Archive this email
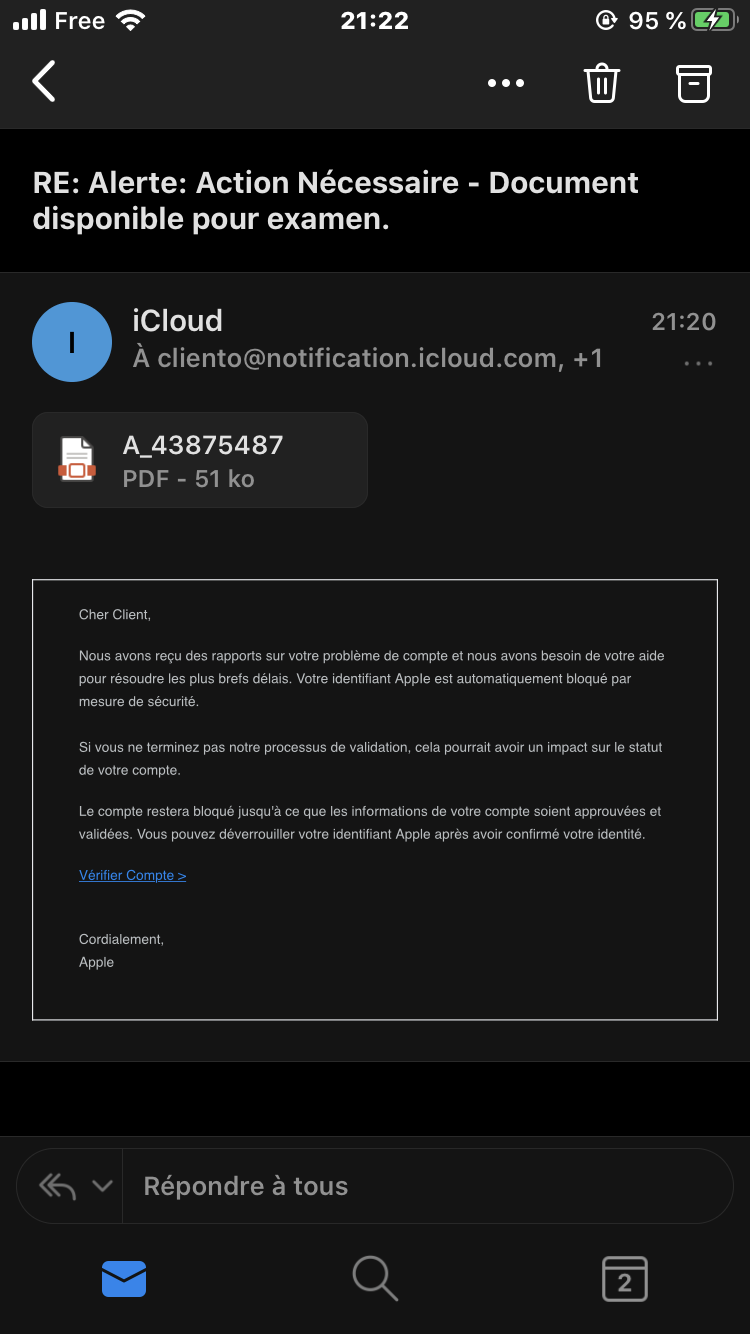Viewport: 750px width, 1334px height. pos(694,83)
